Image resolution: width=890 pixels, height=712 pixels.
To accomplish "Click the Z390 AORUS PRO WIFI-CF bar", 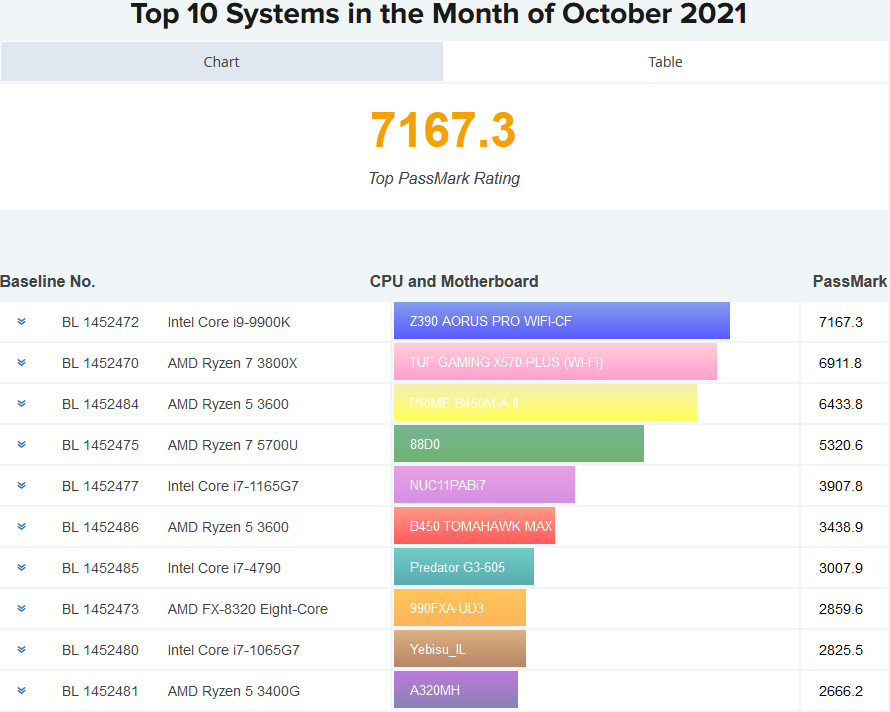I will (x=562, y=321).
